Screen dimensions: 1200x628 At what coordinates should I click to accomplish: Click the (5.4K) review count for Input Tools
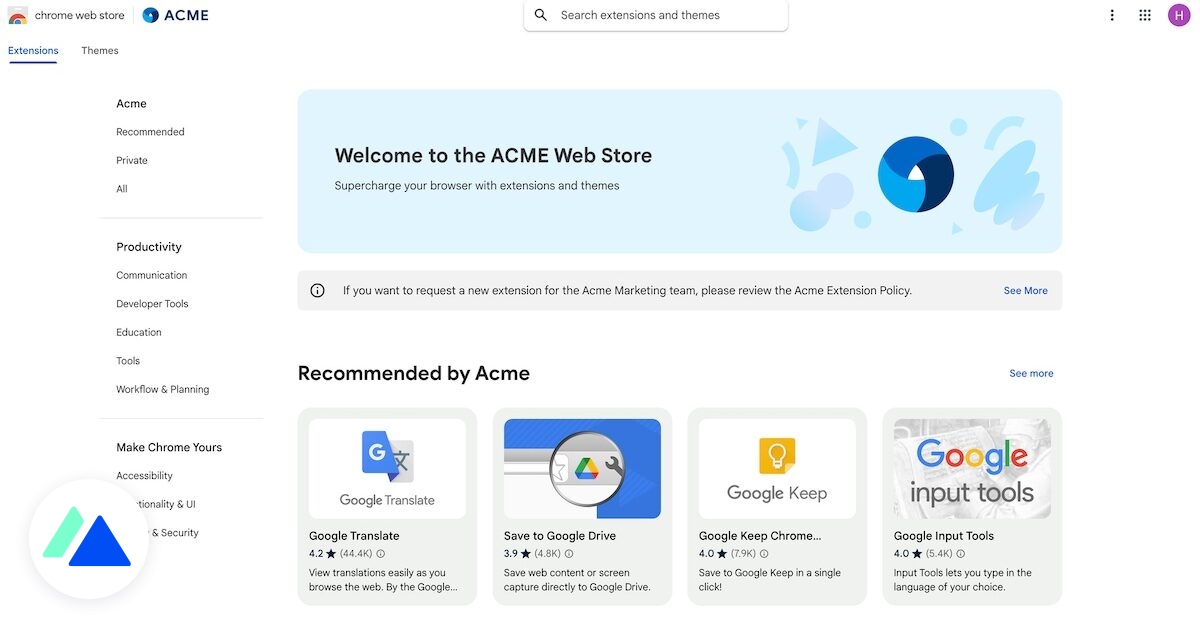[x=939, y=554]
